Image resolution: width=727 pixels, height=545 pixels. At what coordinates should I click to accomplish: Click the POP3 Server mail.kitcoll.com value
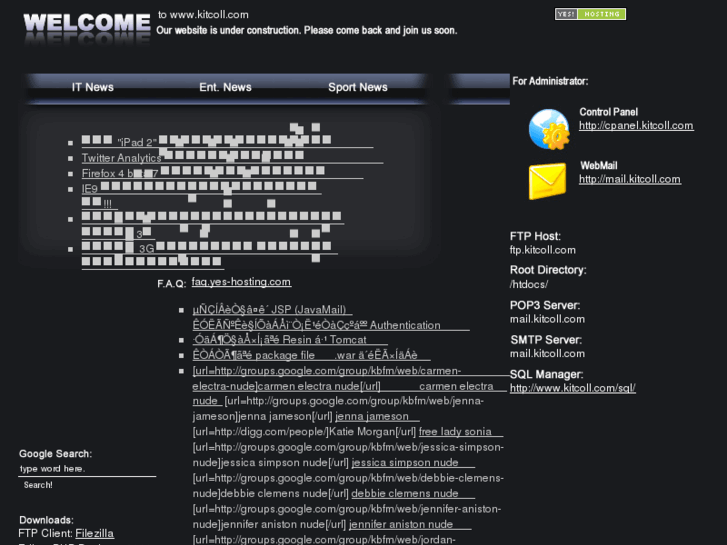coord(547,319)
